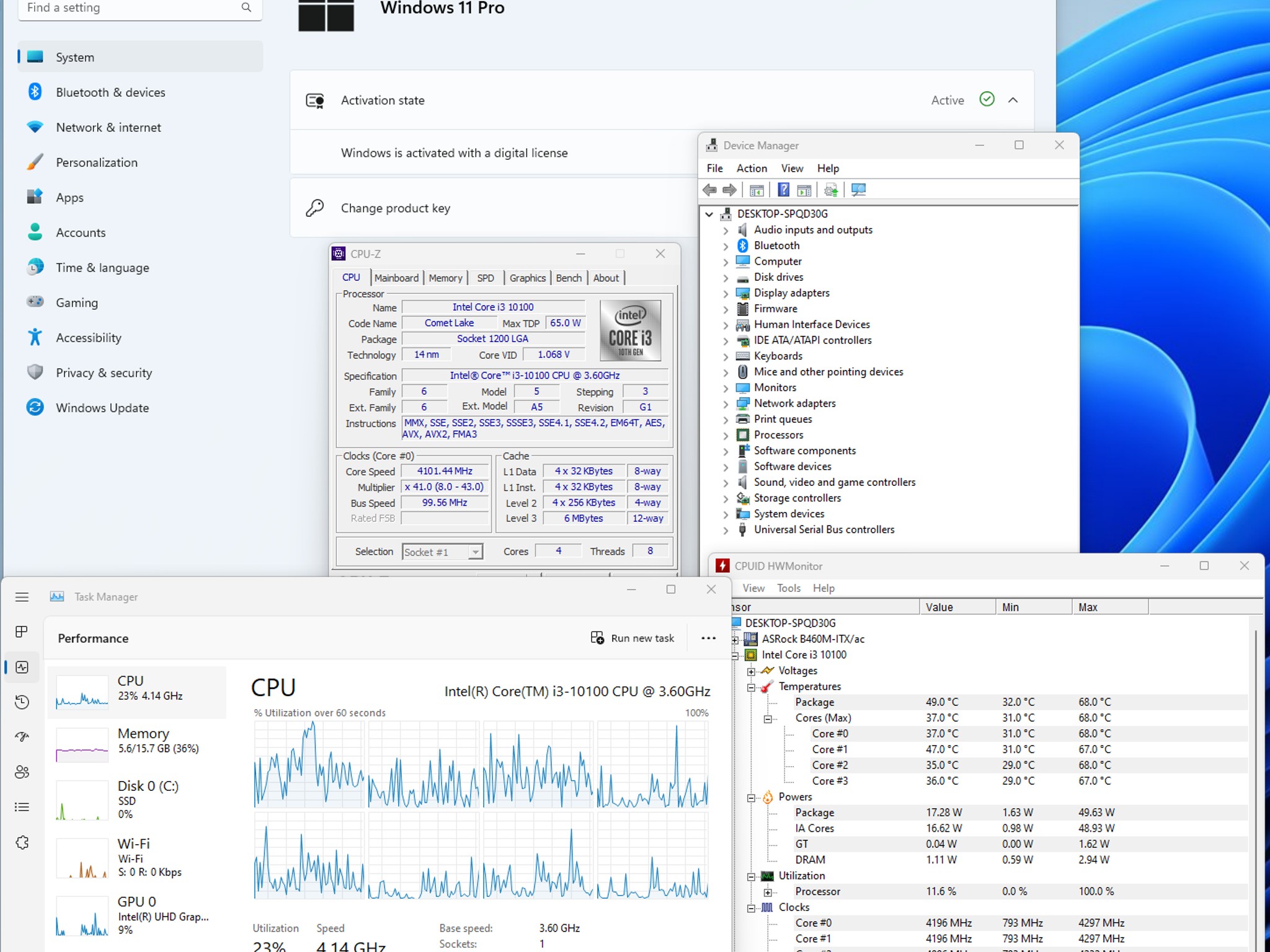Open Help menu in HWMonitor
Viewport: 1270px width, 952px height.
click(x=824, y=588)
